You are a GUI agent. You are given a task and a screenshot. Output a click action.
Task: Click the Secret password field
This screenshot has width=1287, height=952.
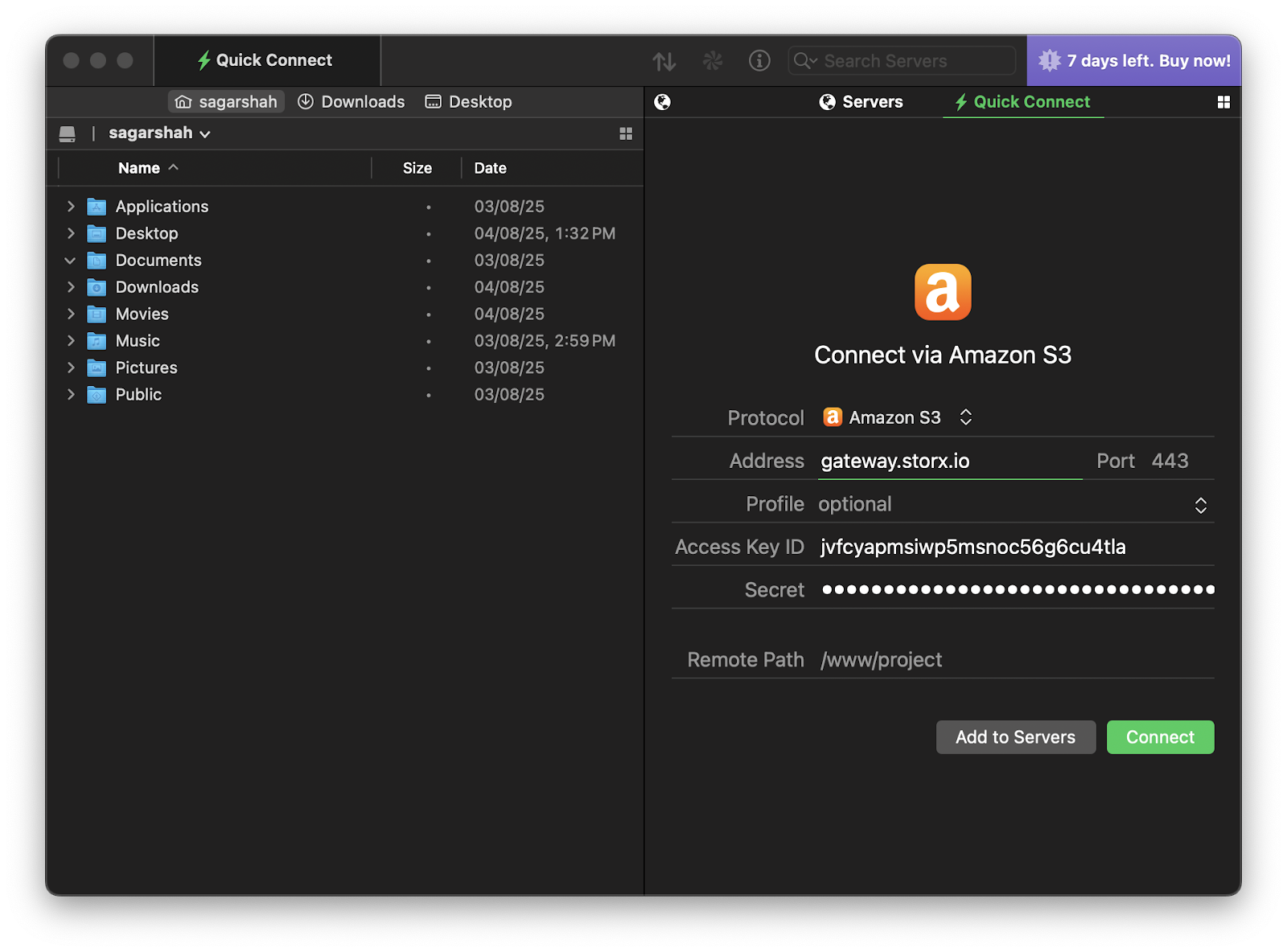pos(1016,589)
